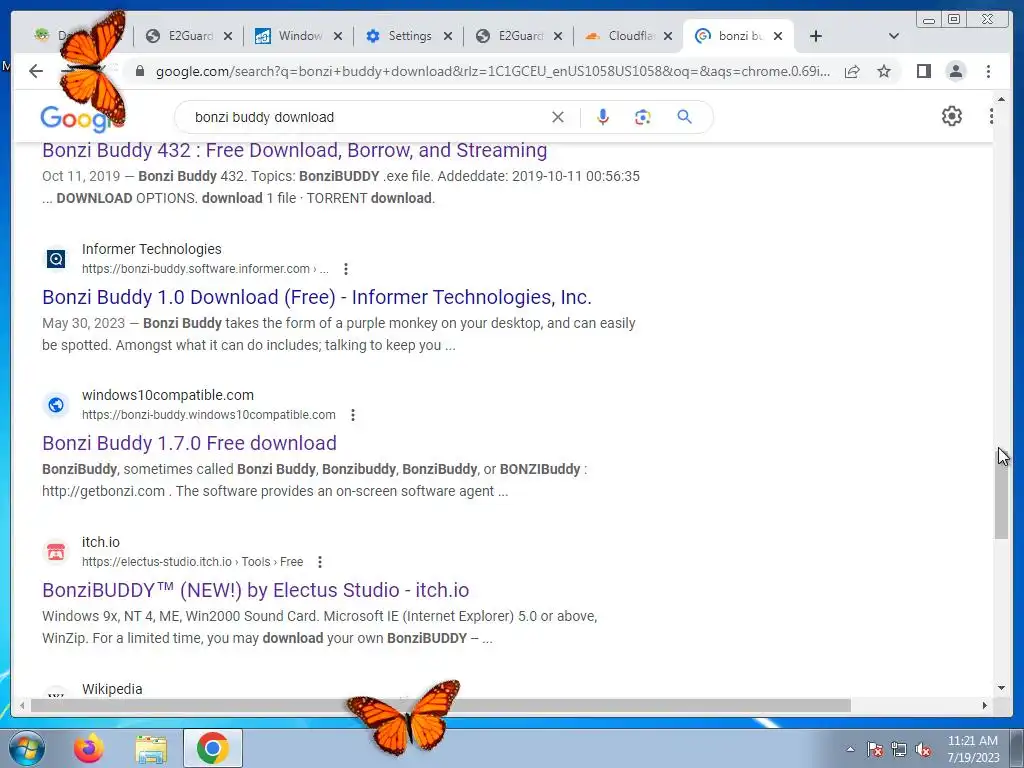The image size is (1024, 768).
Task: Click the horizontal scrollbar left arrow
Action: click(x=22, y=705)
